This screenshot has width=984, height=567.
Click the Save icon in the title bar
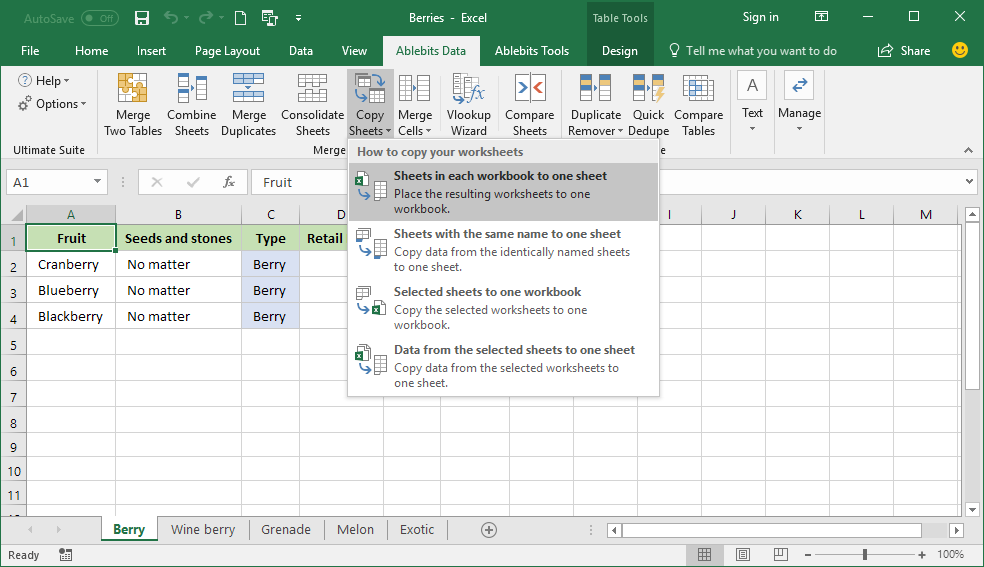[142, 18]
